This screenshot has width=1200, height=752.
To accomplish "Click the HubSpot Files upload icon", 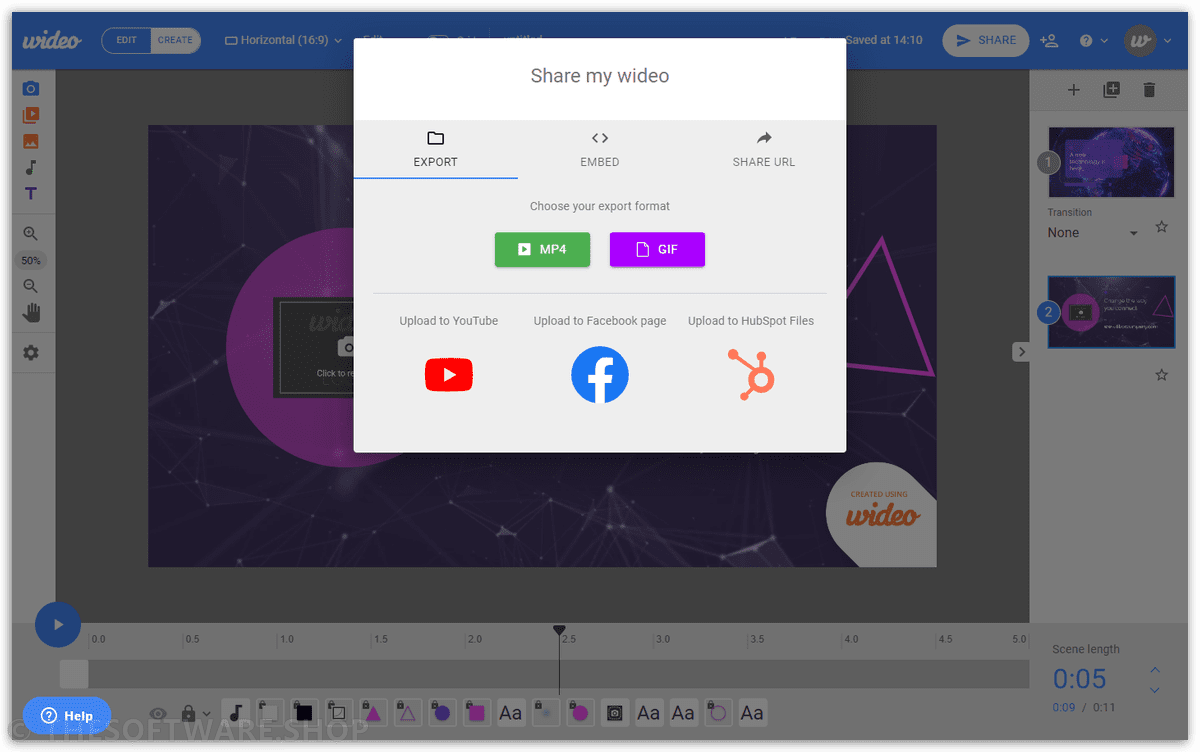I will tap(751, 375).
